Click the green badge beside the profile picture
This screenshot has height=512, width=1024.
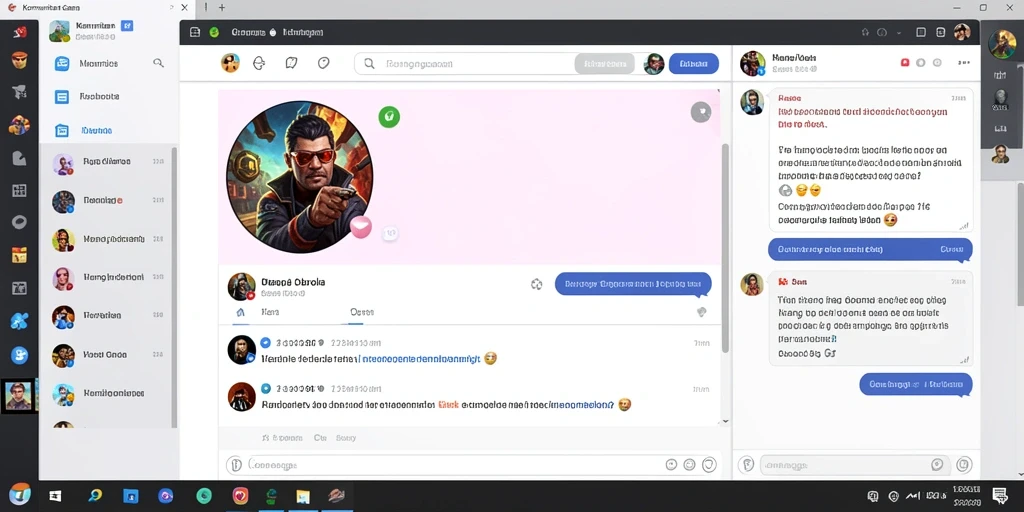coord(389,117)
